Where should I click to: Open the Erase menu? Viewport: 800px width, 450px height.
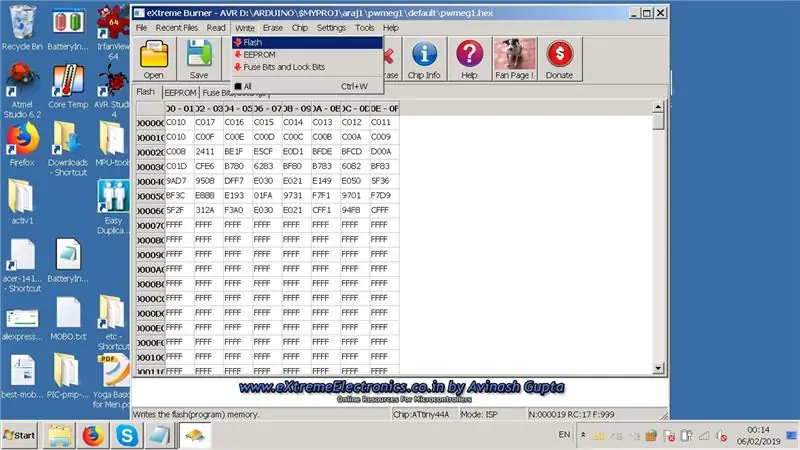pos(273,28)
